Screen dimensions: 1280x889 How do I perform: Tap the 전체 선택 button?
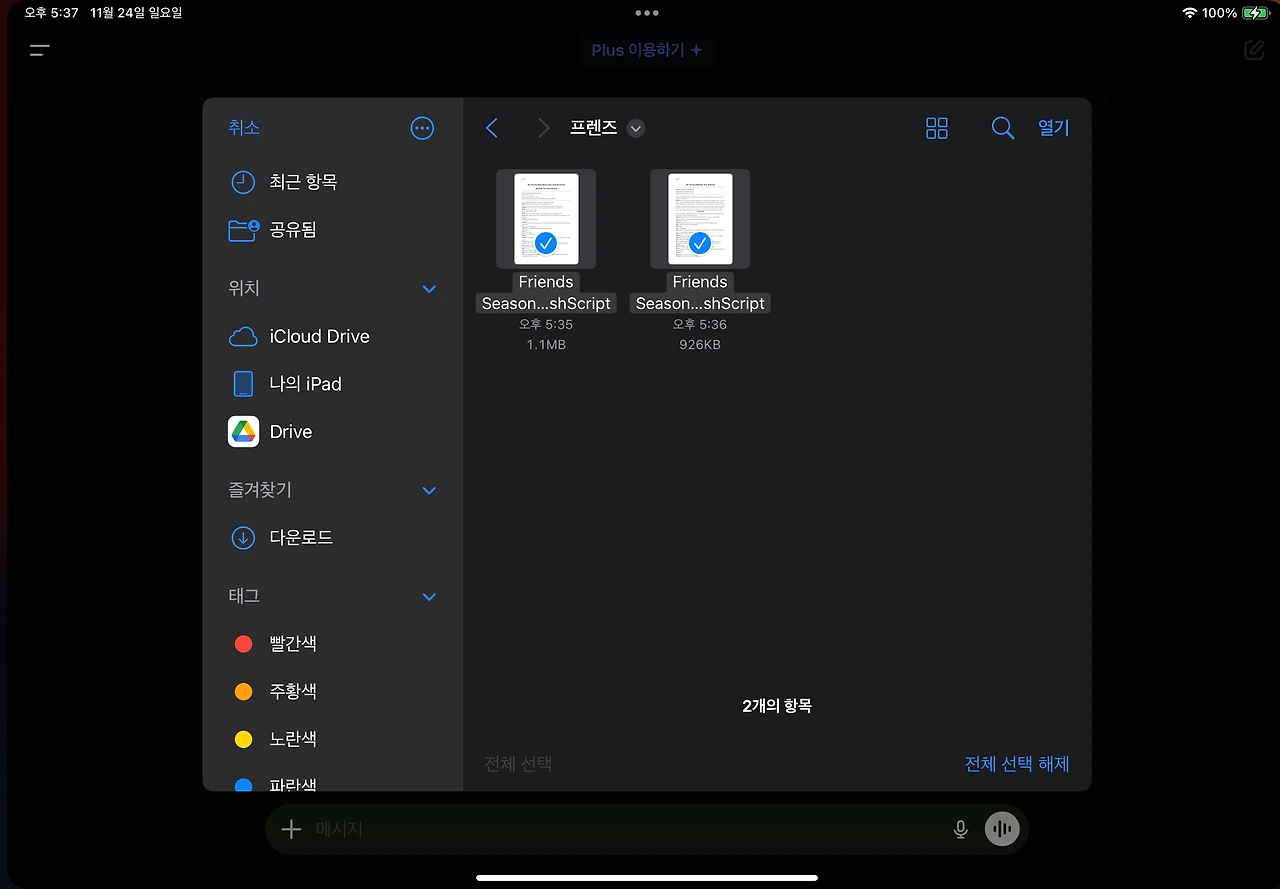pos(518,764)
